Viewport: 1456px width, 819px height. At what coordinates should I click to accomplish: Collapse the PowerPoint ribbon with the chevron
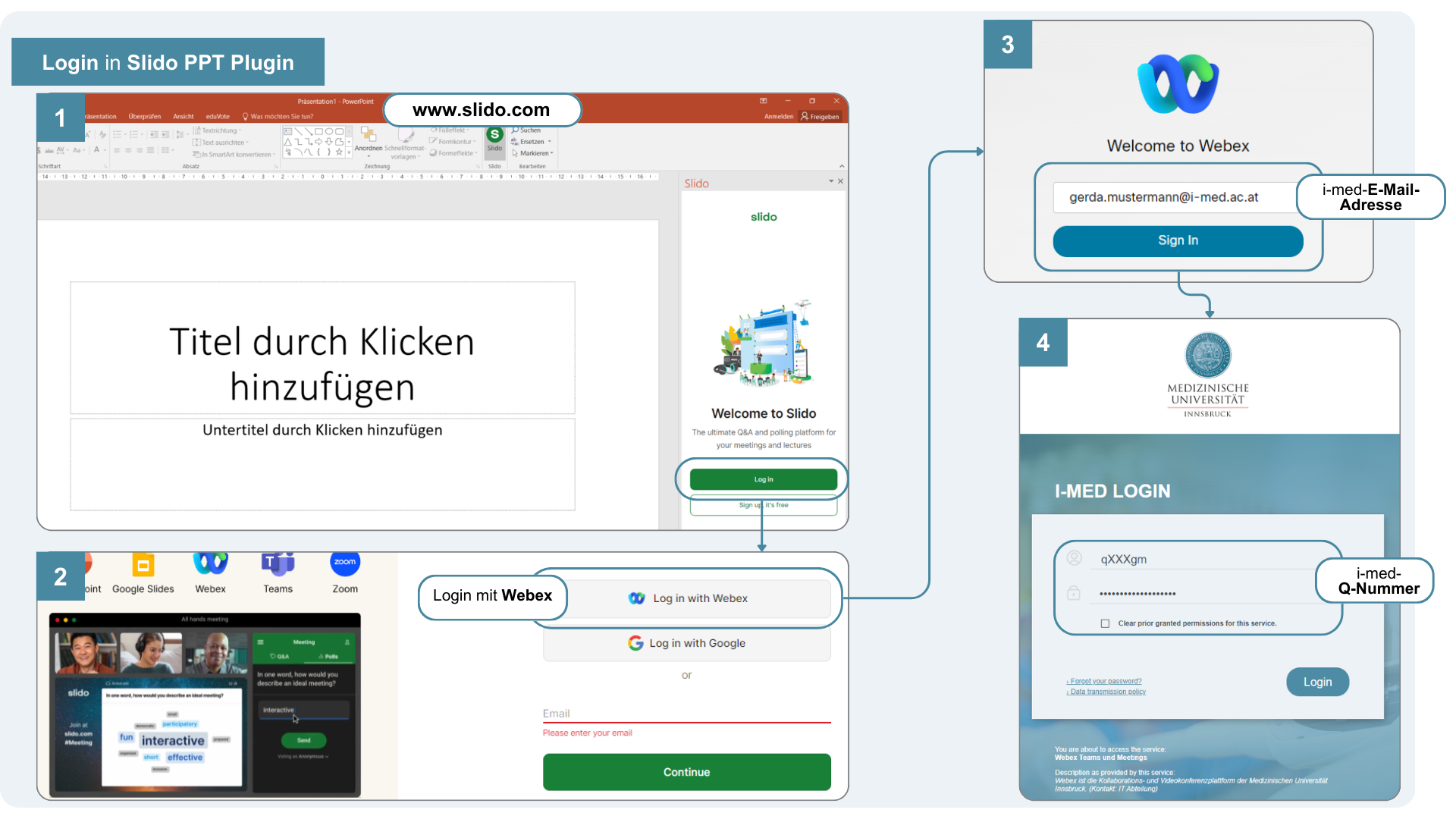click(842, 166)
